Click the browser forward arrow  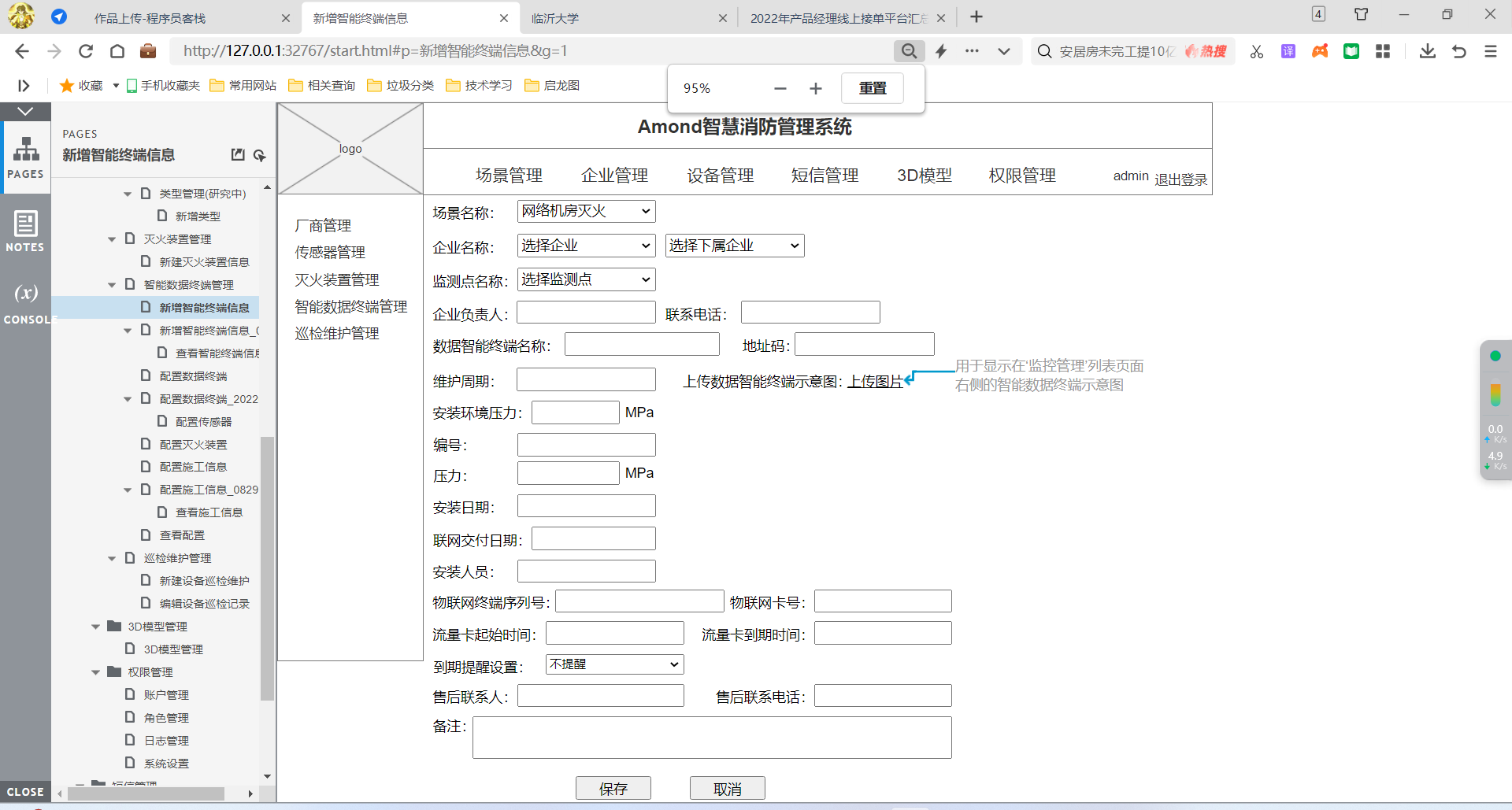coord(54,51)
